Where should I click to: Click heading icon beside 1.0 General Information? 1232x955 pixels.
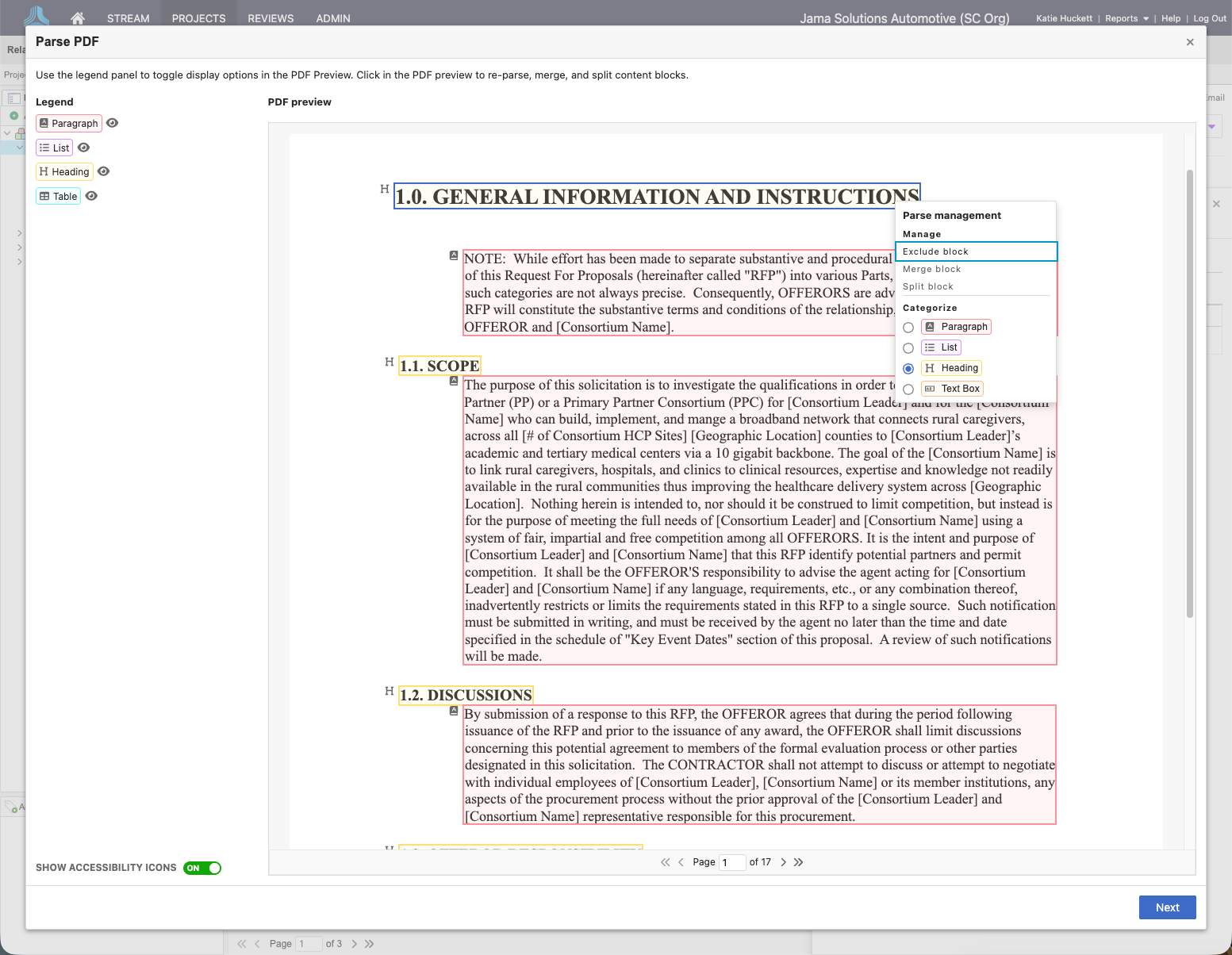384,189
